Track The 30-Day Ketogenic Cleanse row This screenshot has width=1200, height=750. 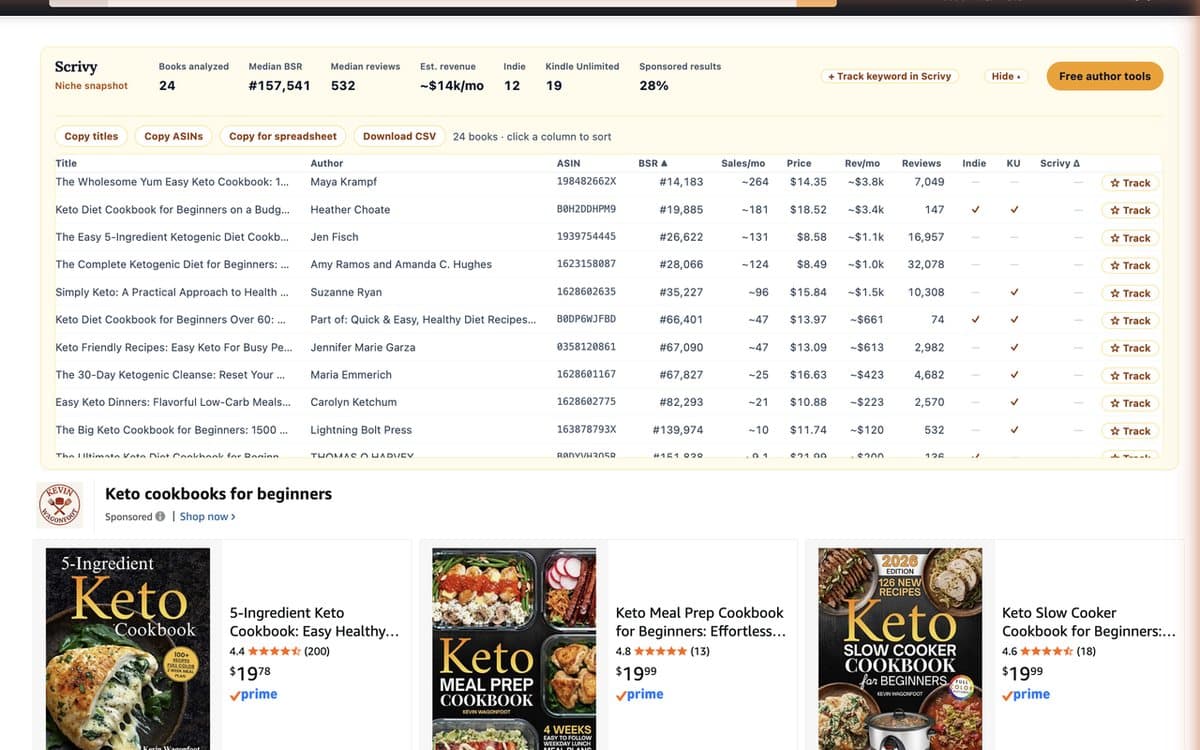tap(1130, 376)
